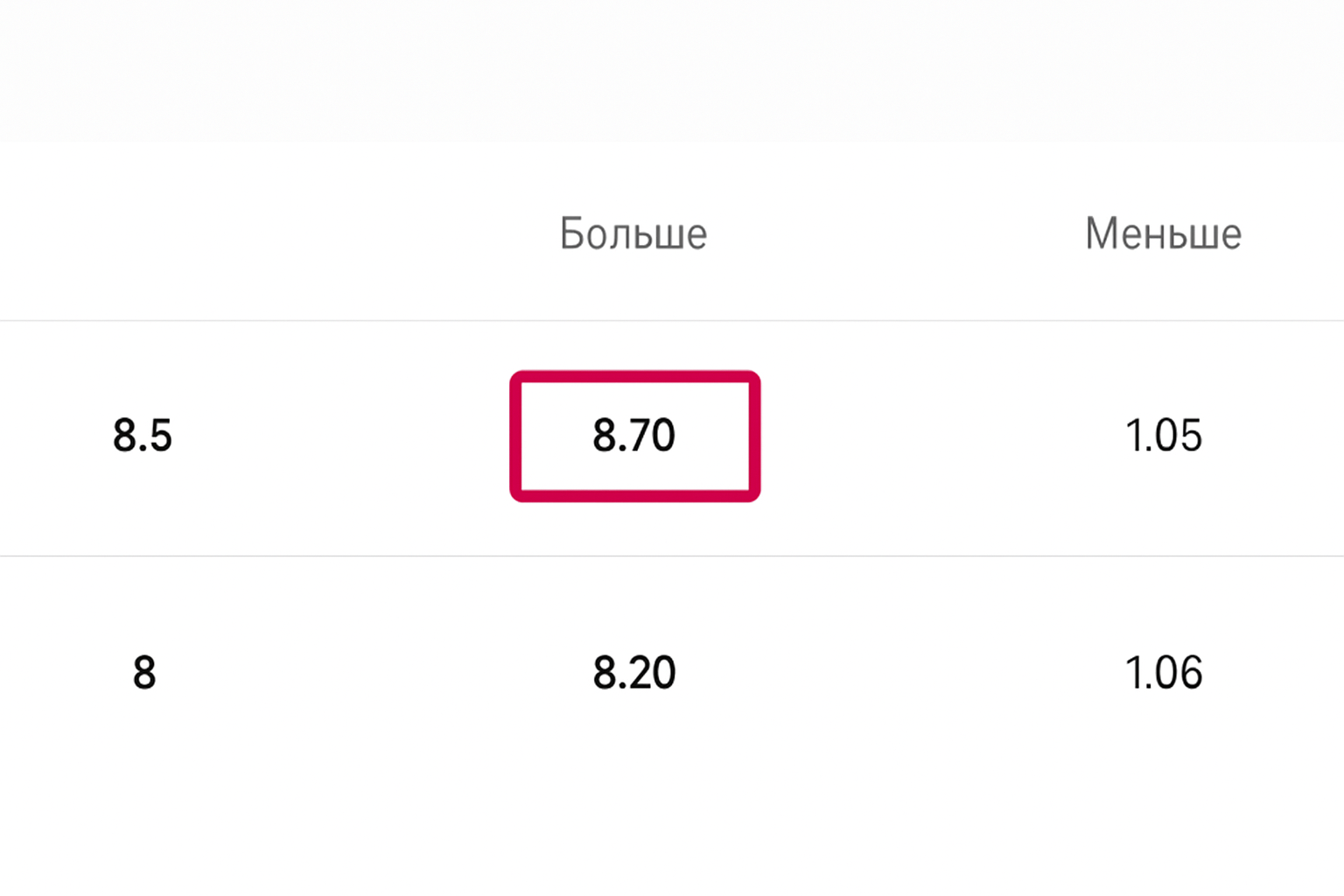Choose the Меньше bet in the 8.5 row
The width and height of the screenshot is (1344, 896).
click(1163, 436)
